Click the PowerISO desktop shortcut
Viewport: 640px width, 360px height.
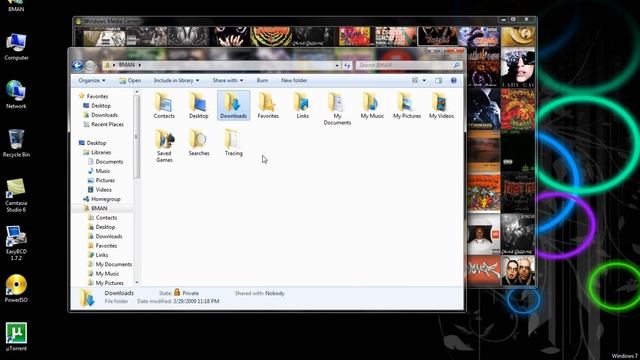click(x=16, y=288)
